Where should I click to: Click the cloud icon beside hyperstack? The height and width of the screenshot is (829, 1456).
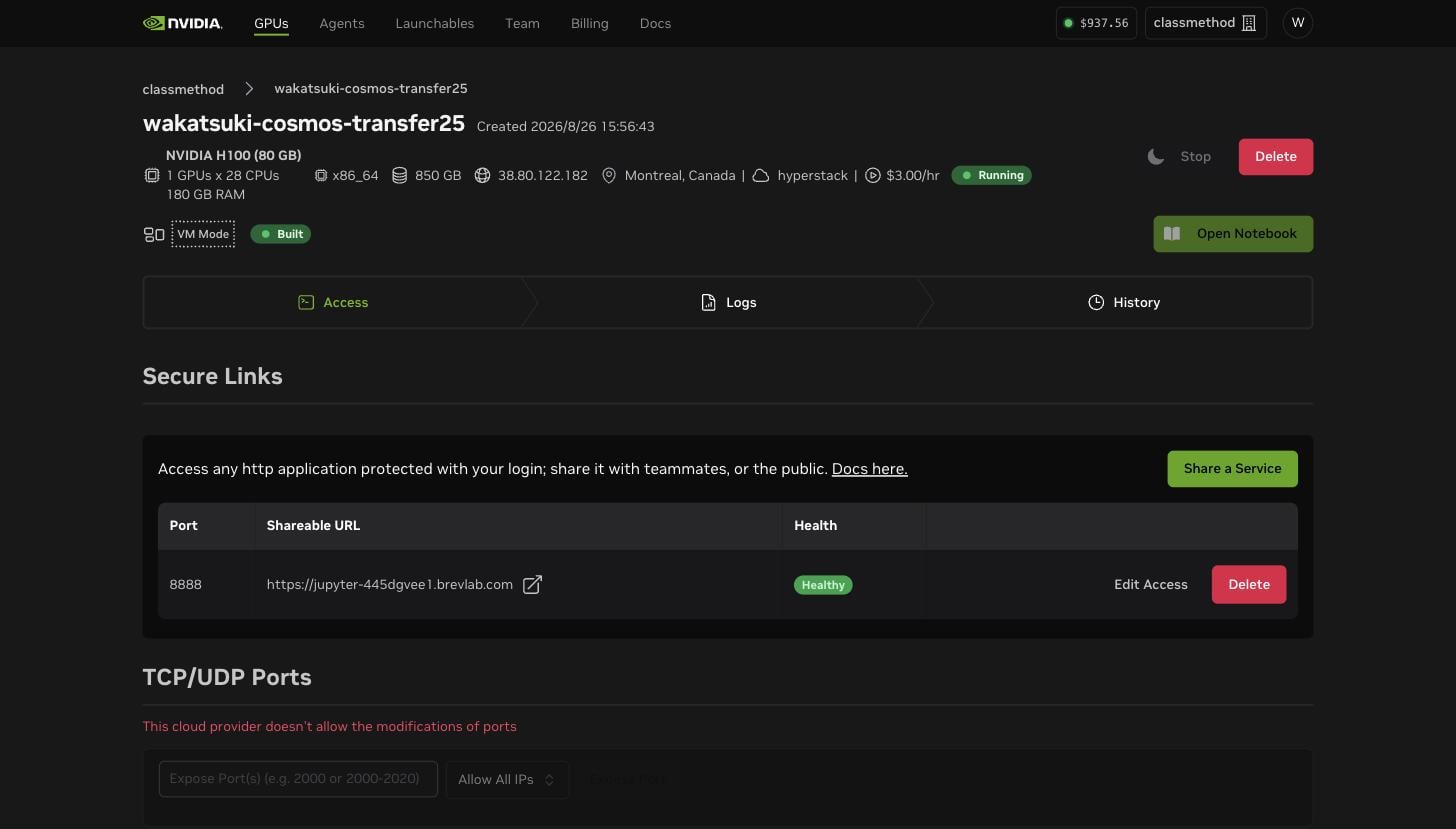tap(761, 175)
